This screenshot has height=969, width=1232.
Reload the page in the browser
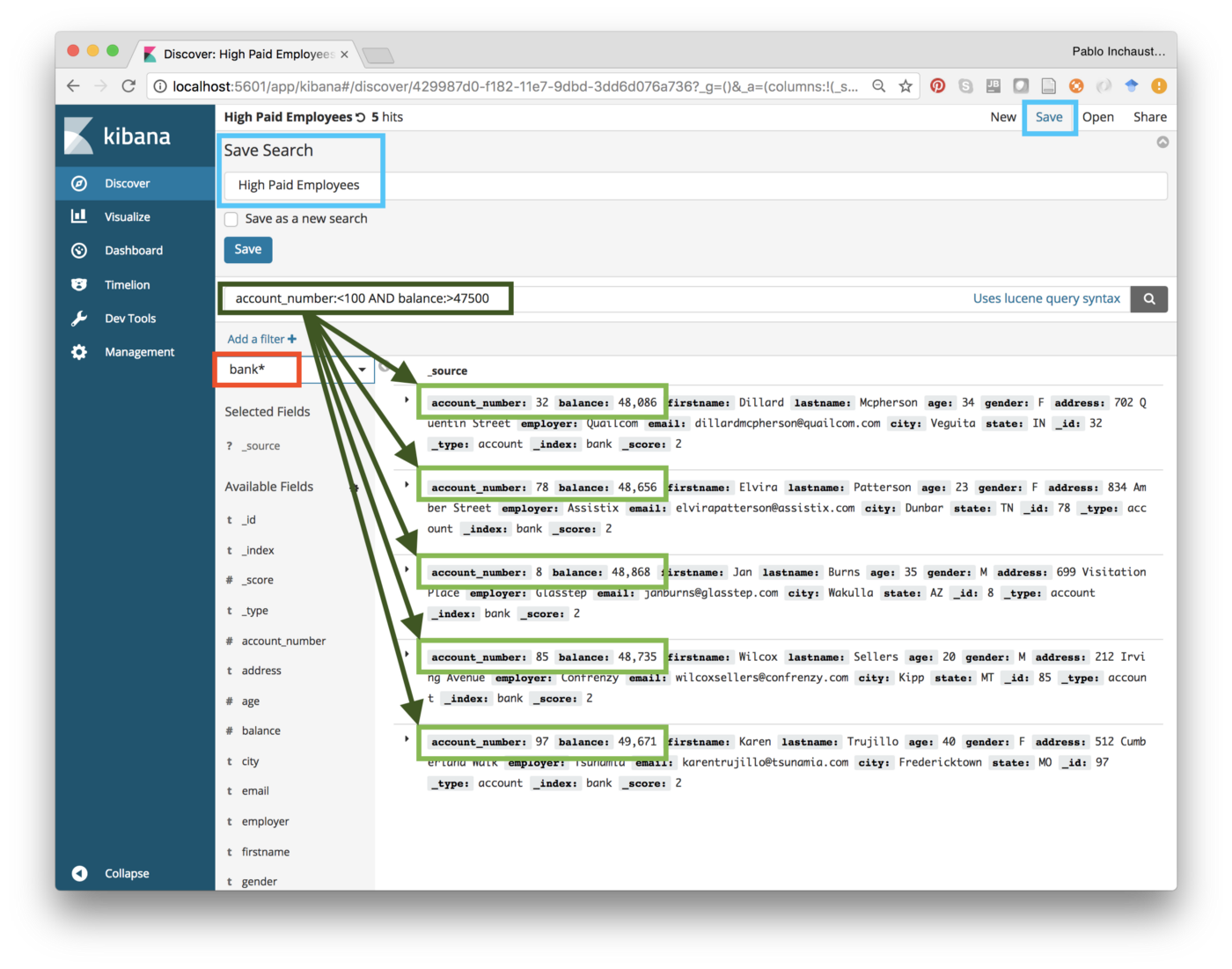click(128, 85)
